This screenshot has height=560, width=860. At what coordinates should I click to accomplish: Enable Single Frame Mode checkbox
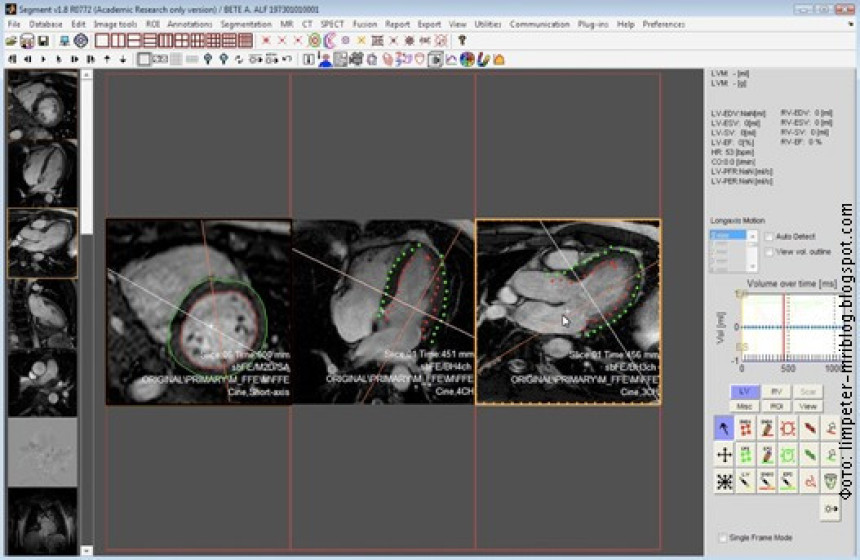click(x=723, y=538)
